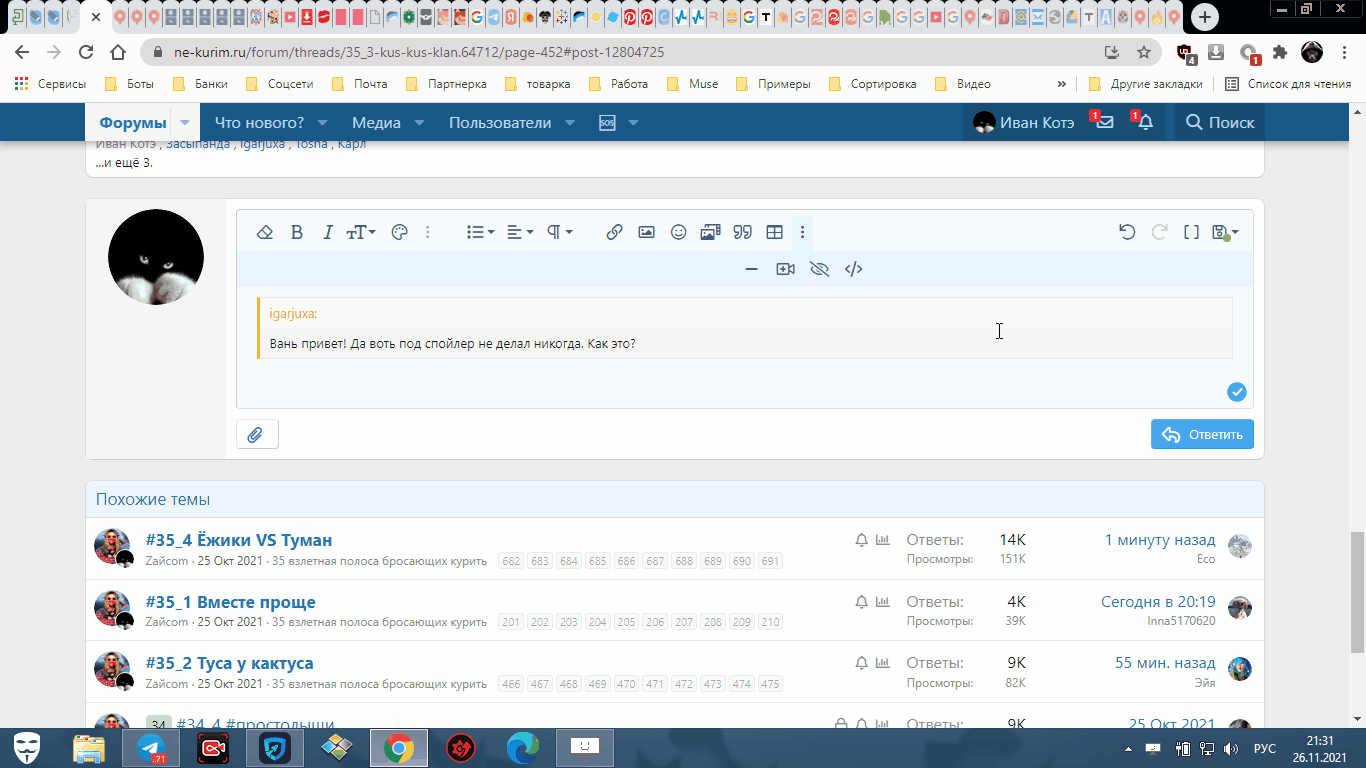Click the eraser remove-formatting icon
1366x768 pixels.
point(265,232)
